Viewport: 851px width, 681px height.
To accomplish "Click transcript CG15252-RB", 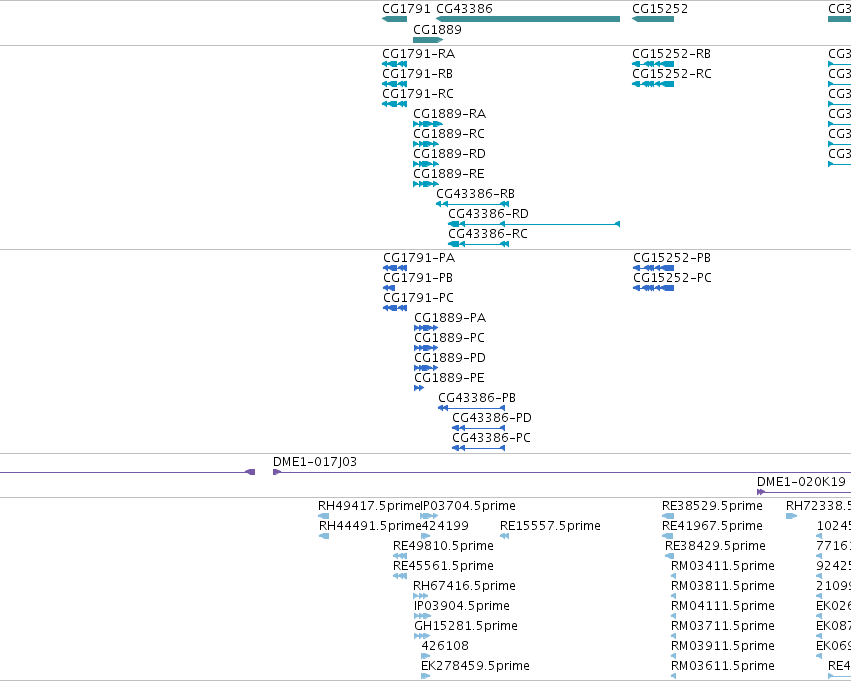I will pyautogui.click(x=671, y=54).
